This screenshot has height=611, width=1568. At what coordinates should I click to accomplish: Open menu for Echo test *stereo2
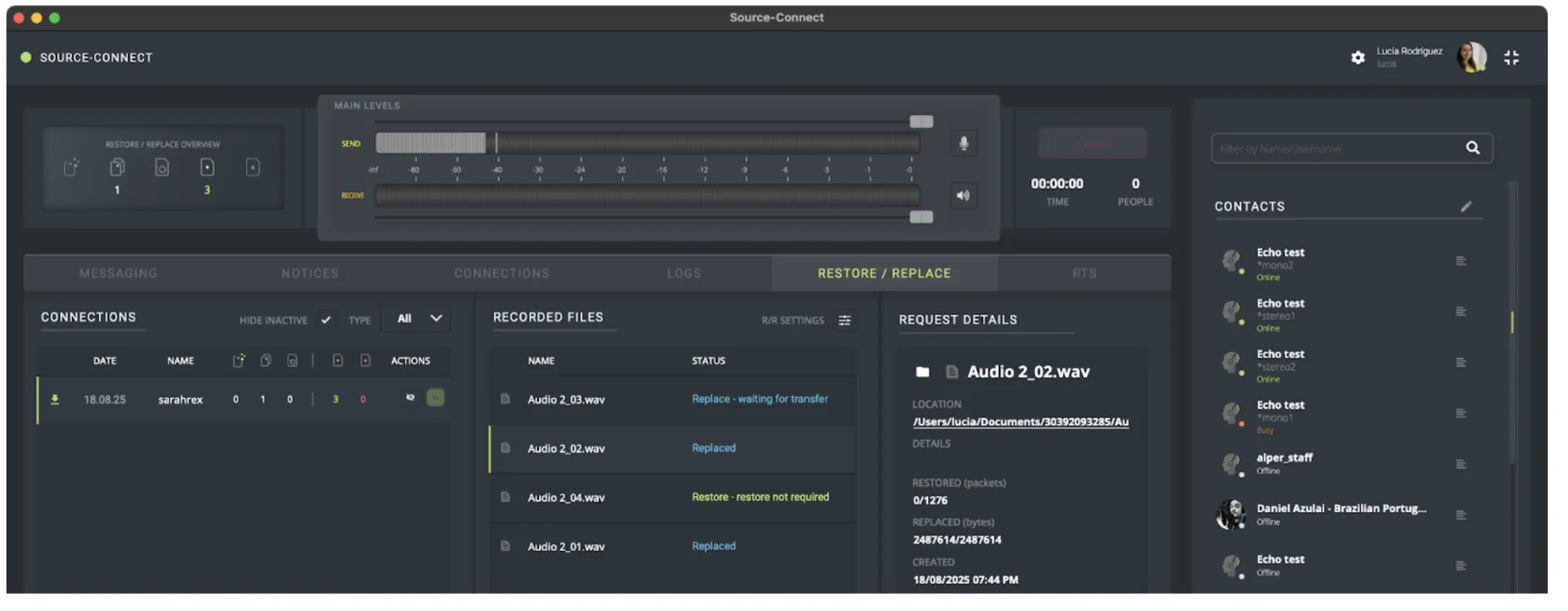(1460, 363)
